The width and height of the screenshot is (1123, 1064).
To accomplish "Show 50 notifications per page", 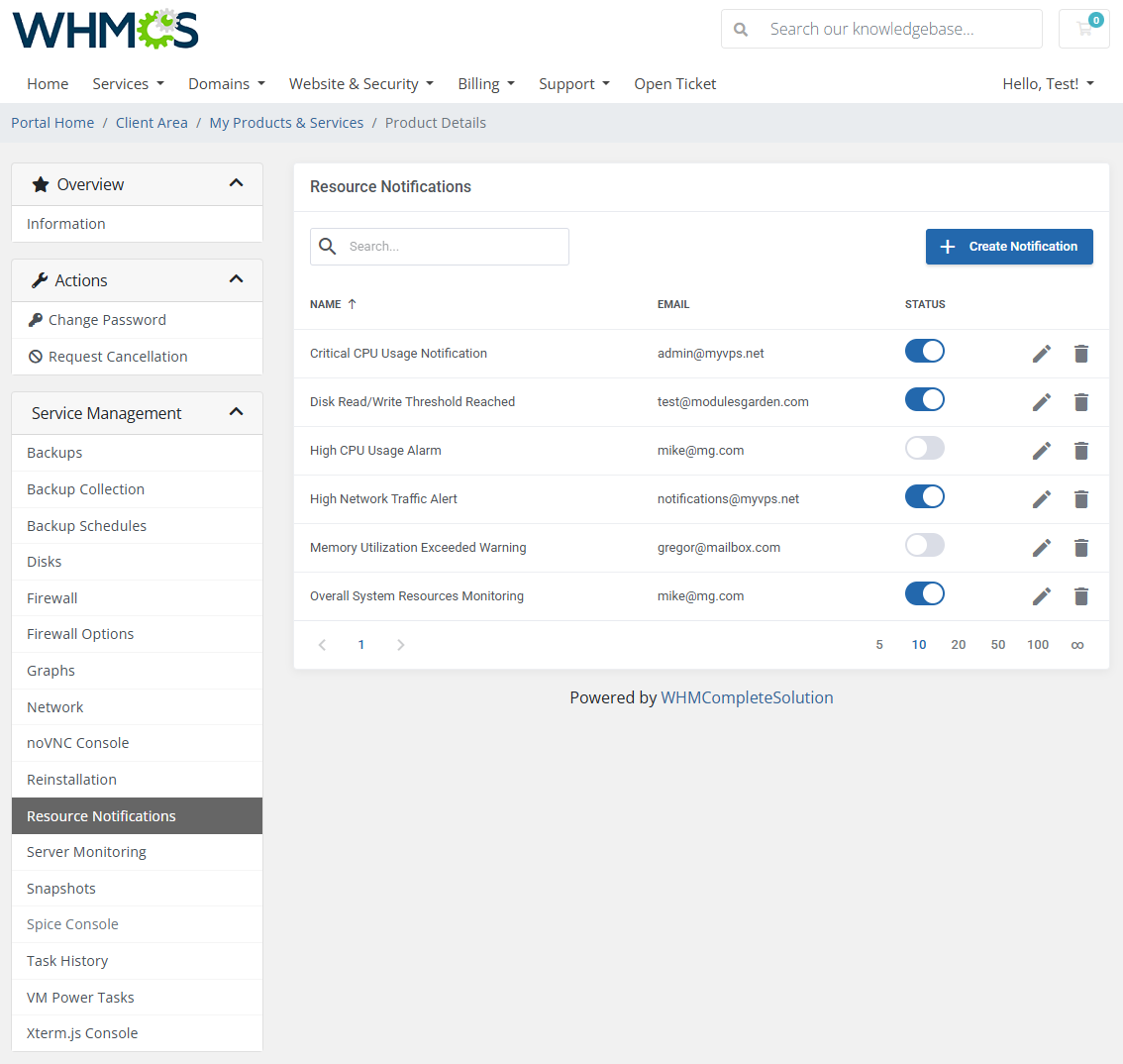I will pyautogui.click(x=997, y=644).
